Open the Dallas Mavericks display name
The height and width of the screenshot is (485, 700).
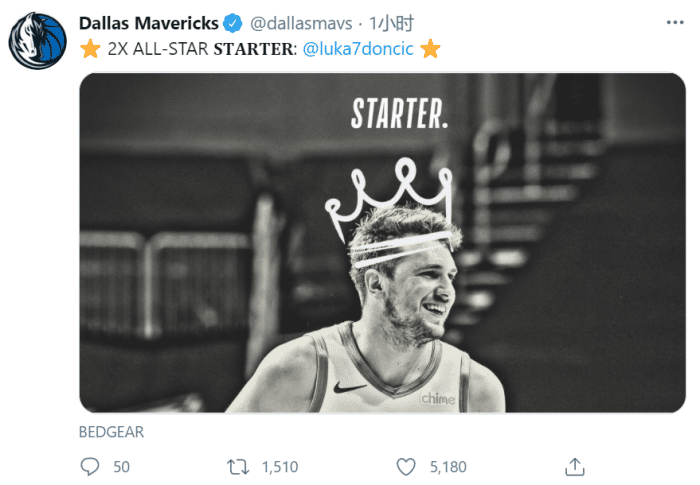[148, 23]
